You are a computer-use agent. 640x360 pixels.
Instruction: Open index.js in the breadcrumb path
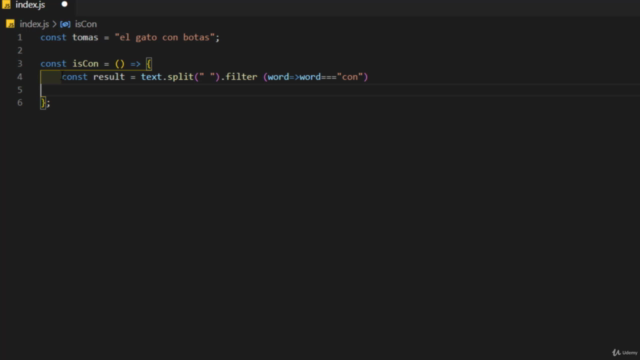(34, 24)
